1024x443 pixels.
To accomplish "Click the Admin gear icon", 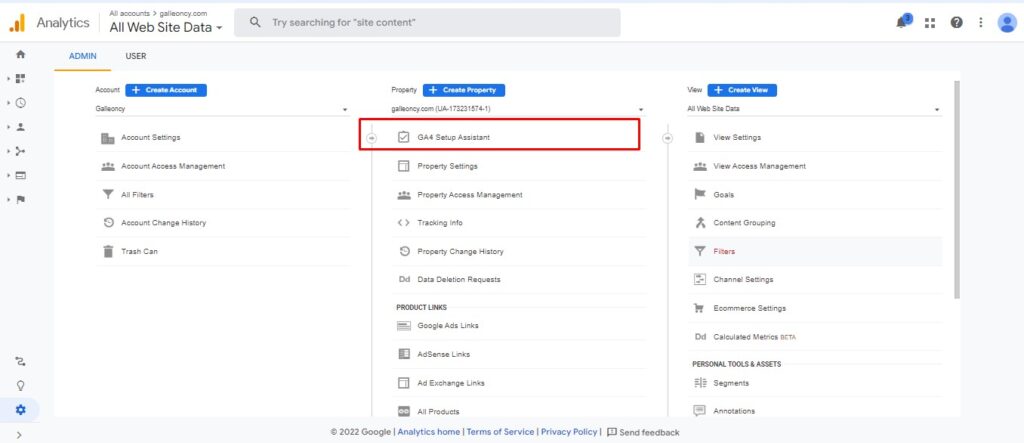I will pyautogui.click(x=20, y=410).
